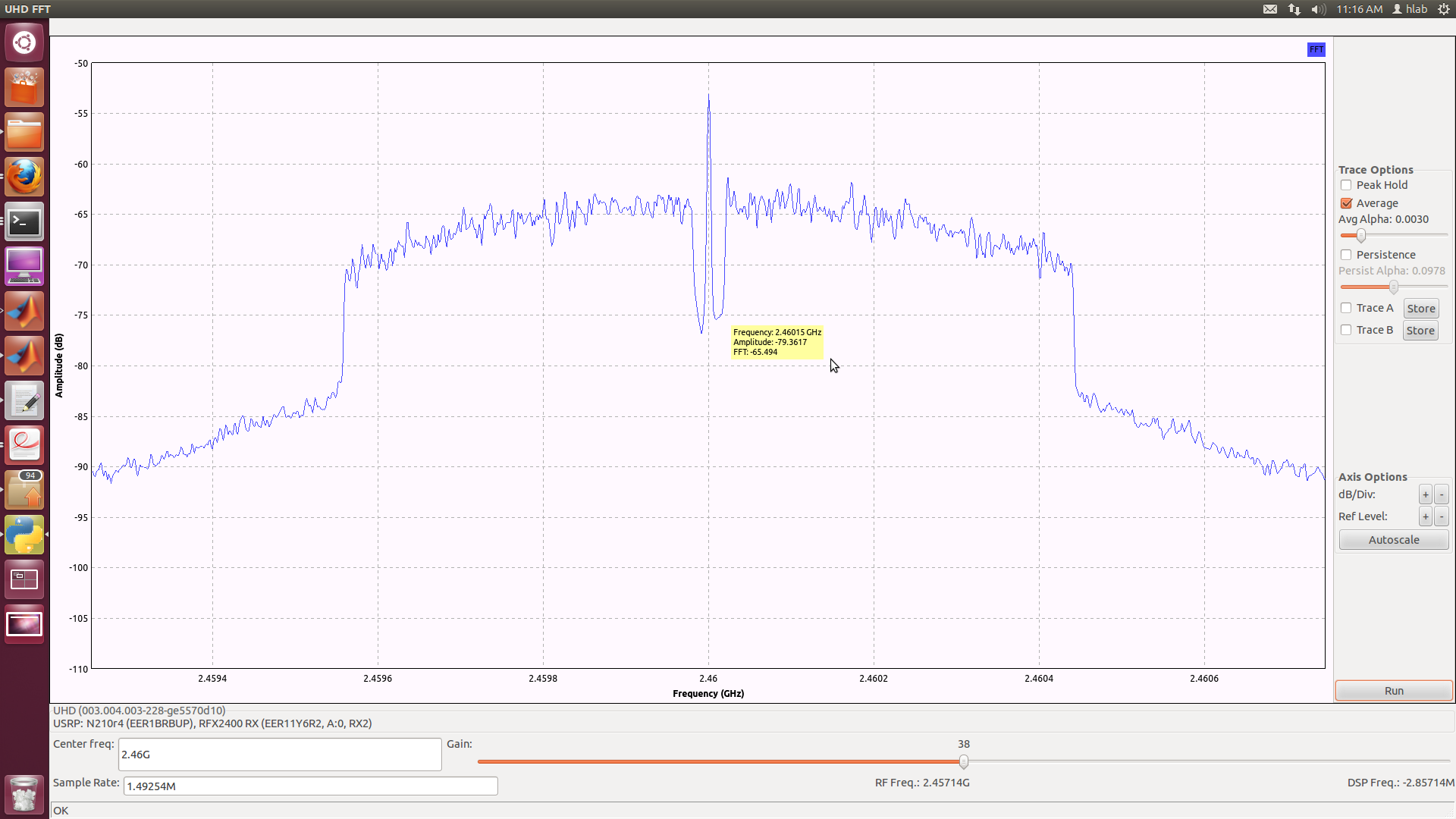Click the Gain slider handle
This screenshot has width=1456, height=819.
pos(963,761)
